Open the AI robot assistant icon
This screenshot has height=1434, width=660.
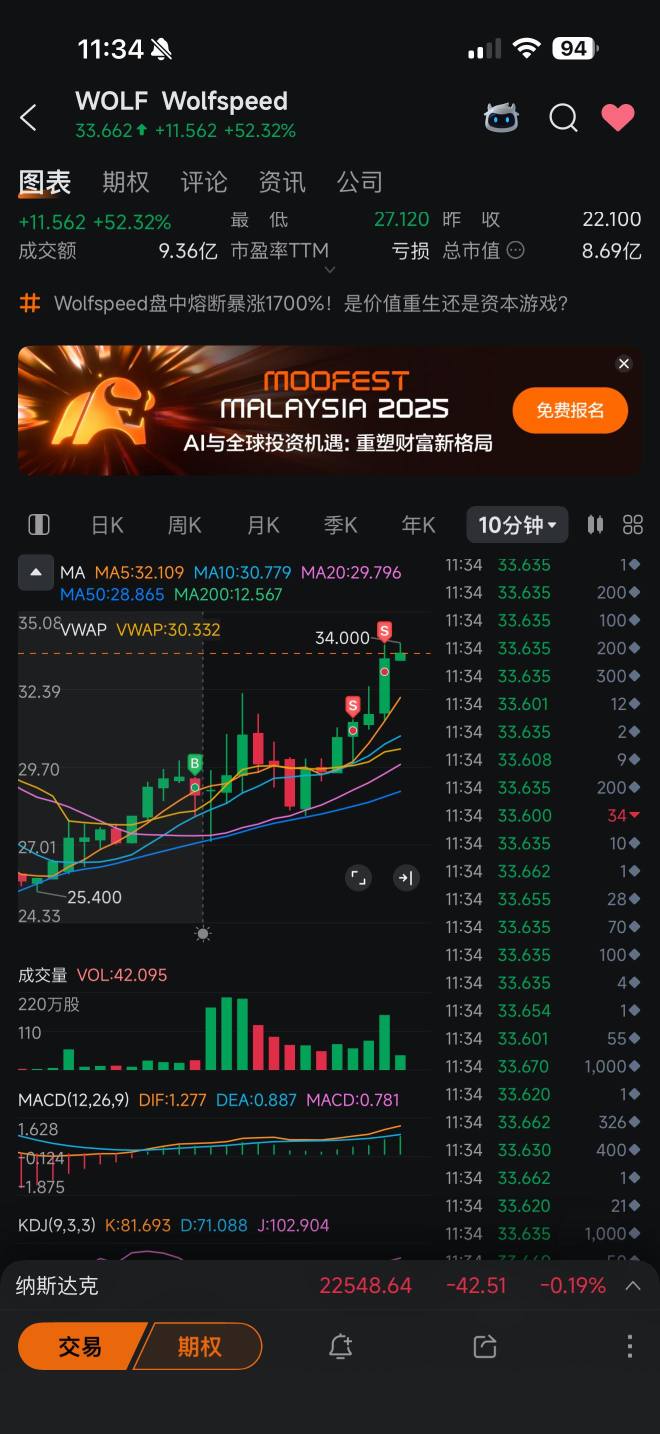(x=501, y=118)
